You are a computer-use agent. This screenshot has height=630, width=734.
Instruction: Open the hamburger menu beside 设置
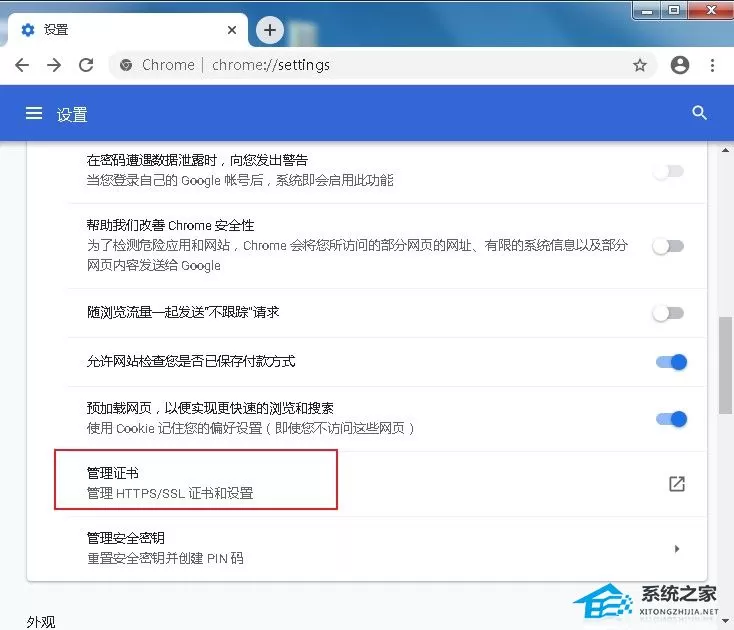pos(34,113)
